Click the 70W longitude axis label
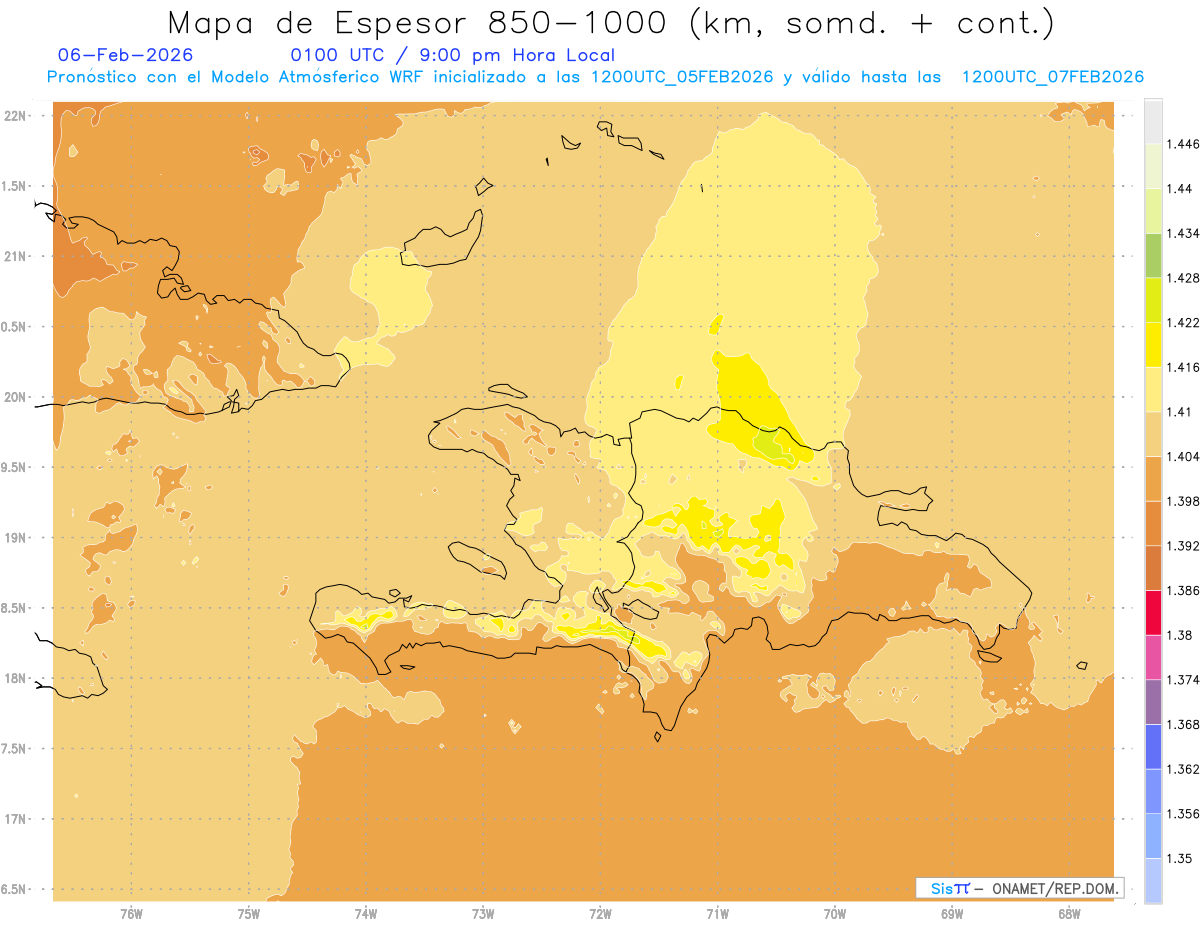1200x927 pixels. (835, 915)
